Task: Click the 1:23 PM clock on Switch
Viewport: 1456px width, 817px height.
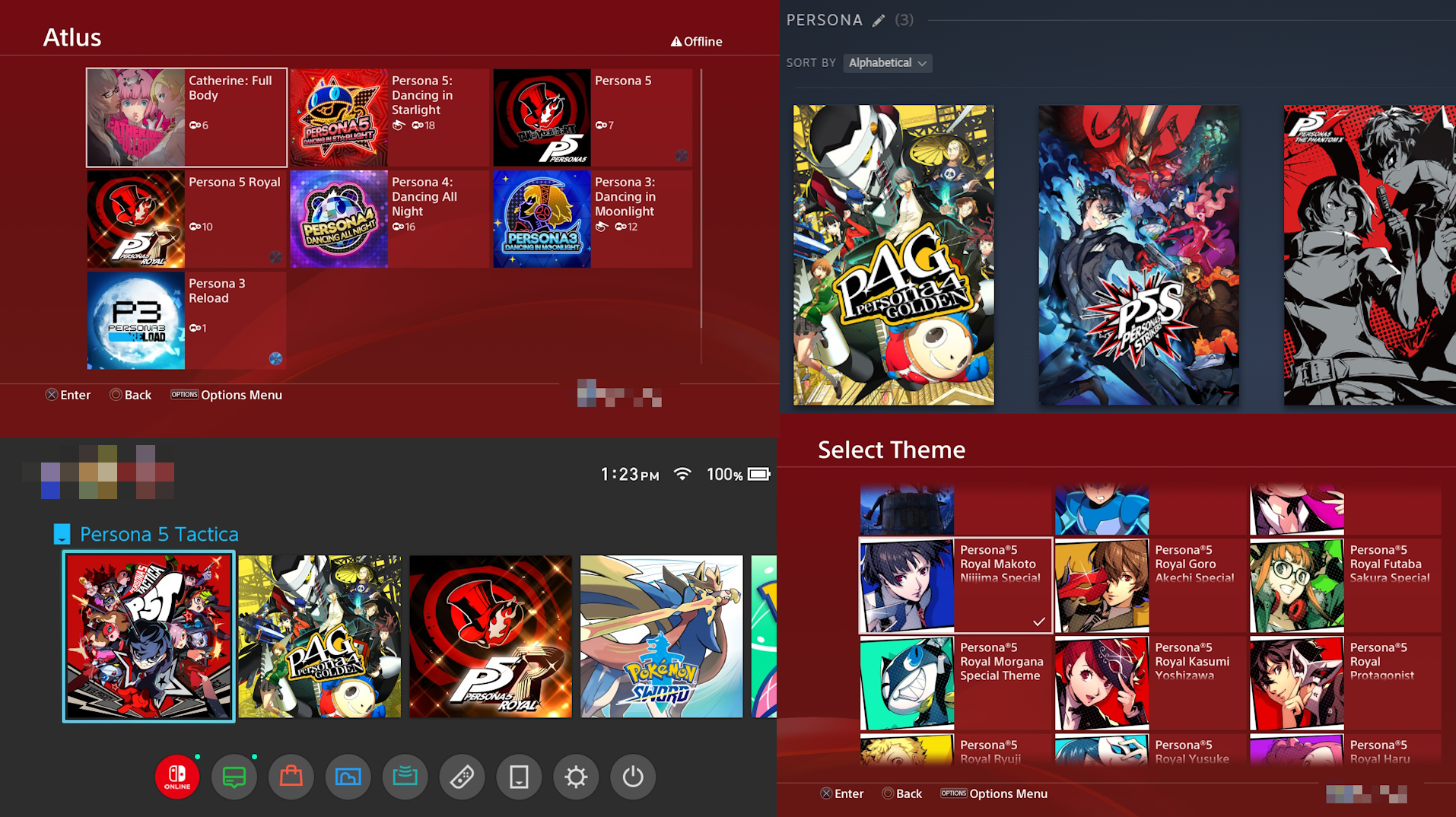Action: click(630, 475)
